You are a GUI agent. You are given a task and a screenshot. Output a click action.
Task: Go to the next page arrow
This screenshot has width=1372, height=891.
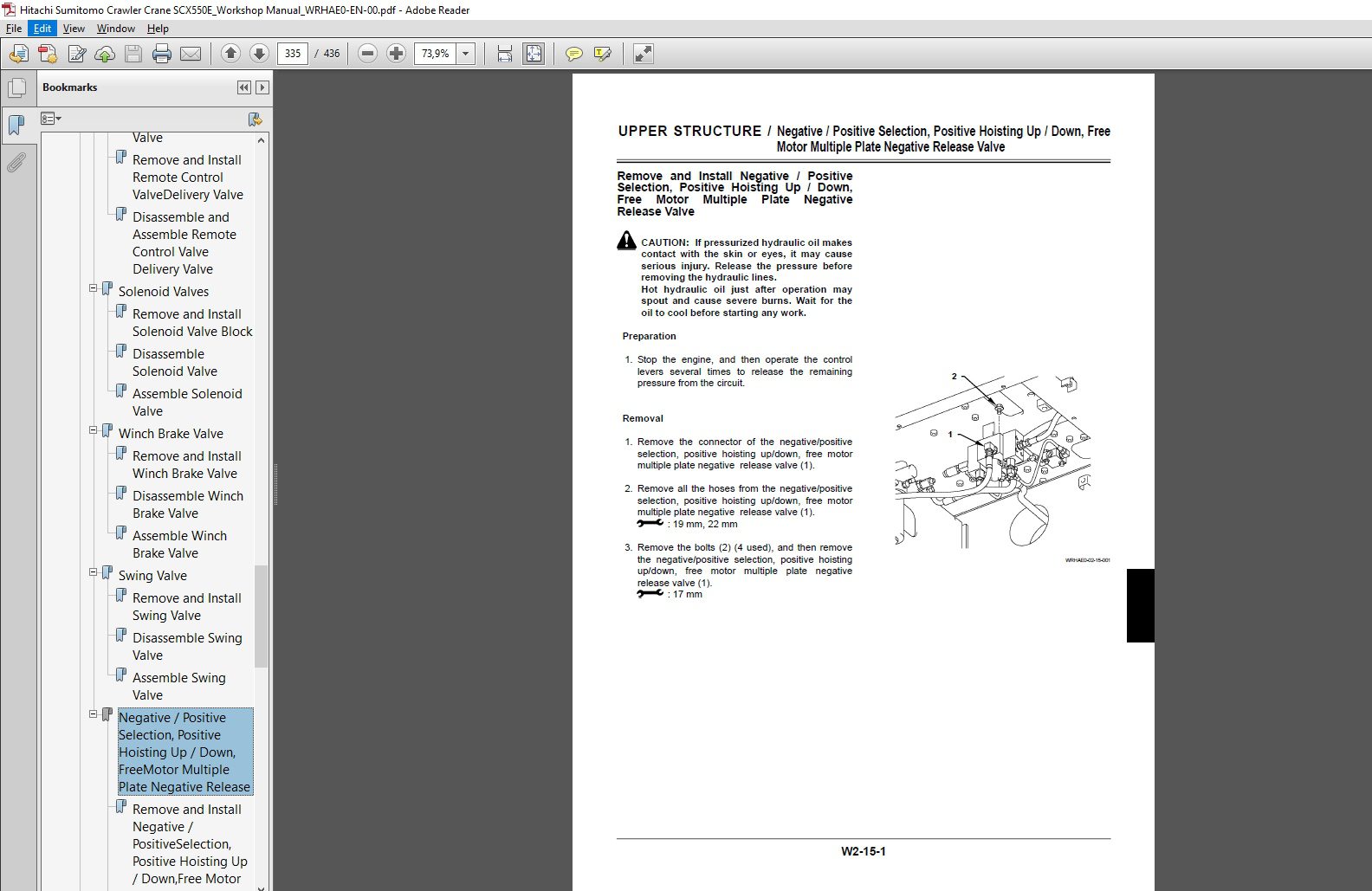259,54
